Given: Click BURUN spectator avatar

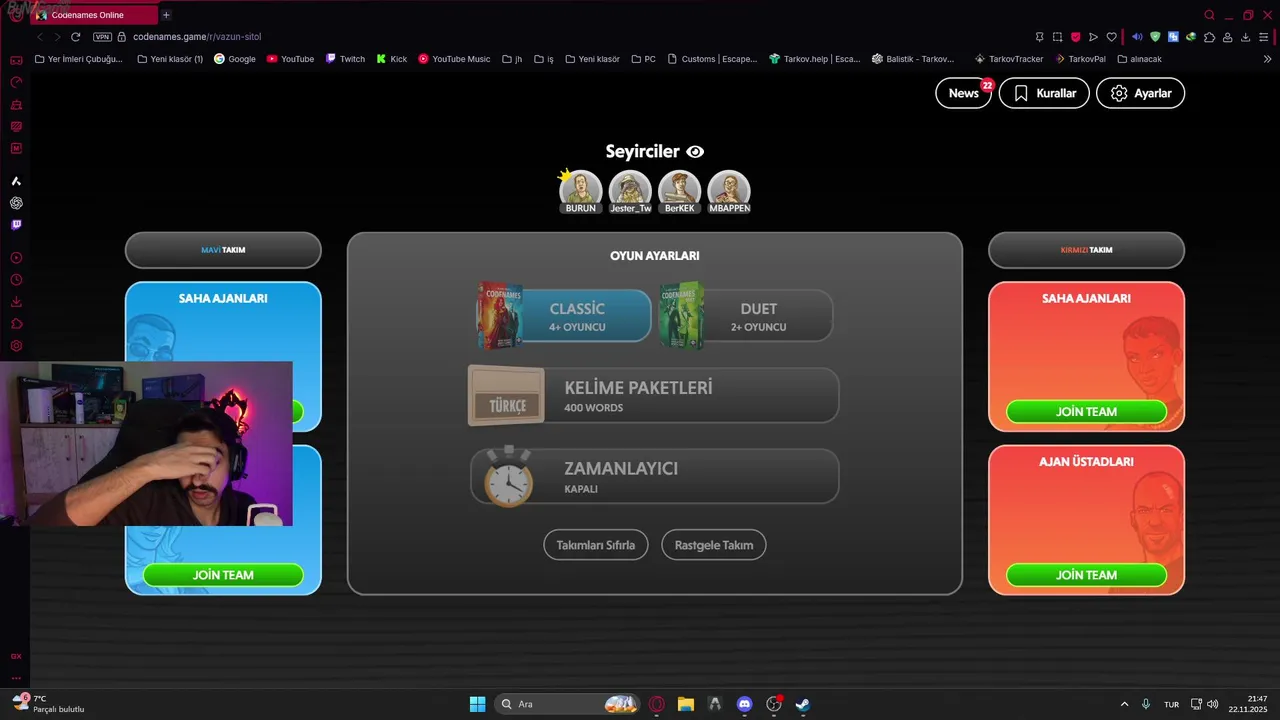Looking at the screenshot, I should click(580, 190).
